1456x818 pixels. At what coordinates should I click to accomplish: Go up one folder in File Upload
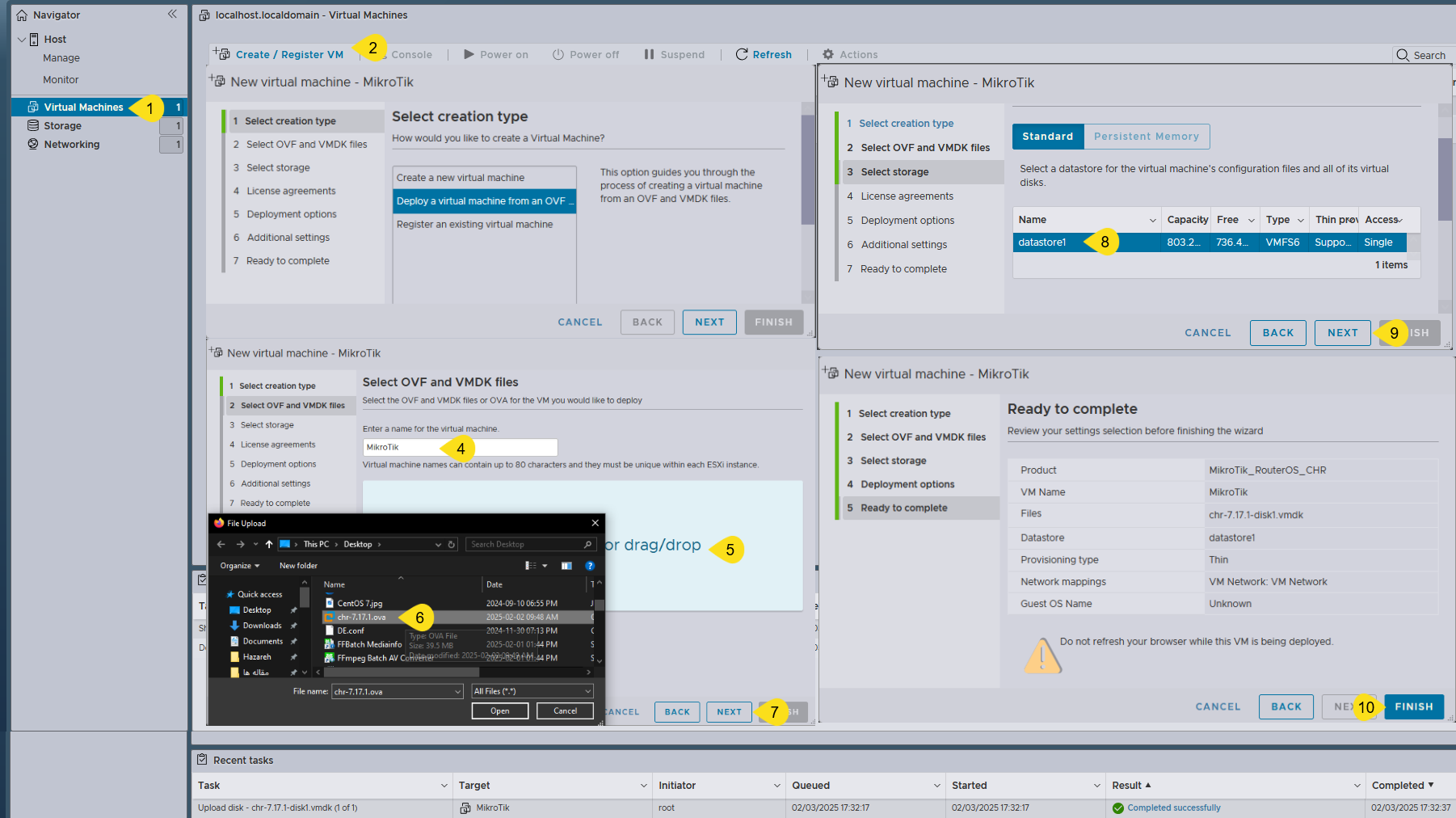[269, 544]
